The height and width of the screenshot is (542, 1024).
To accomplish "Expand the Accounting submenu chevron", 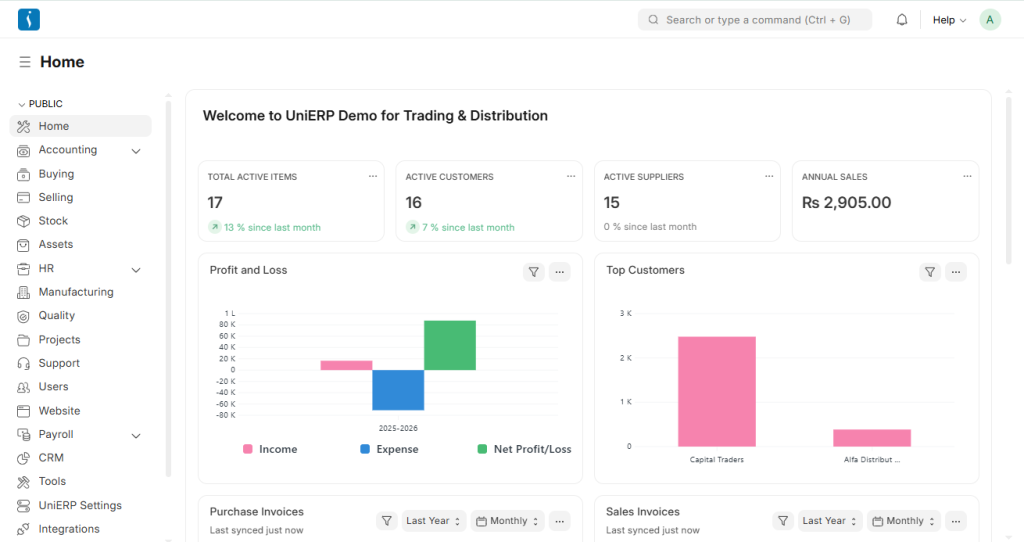I will point(136,151).
